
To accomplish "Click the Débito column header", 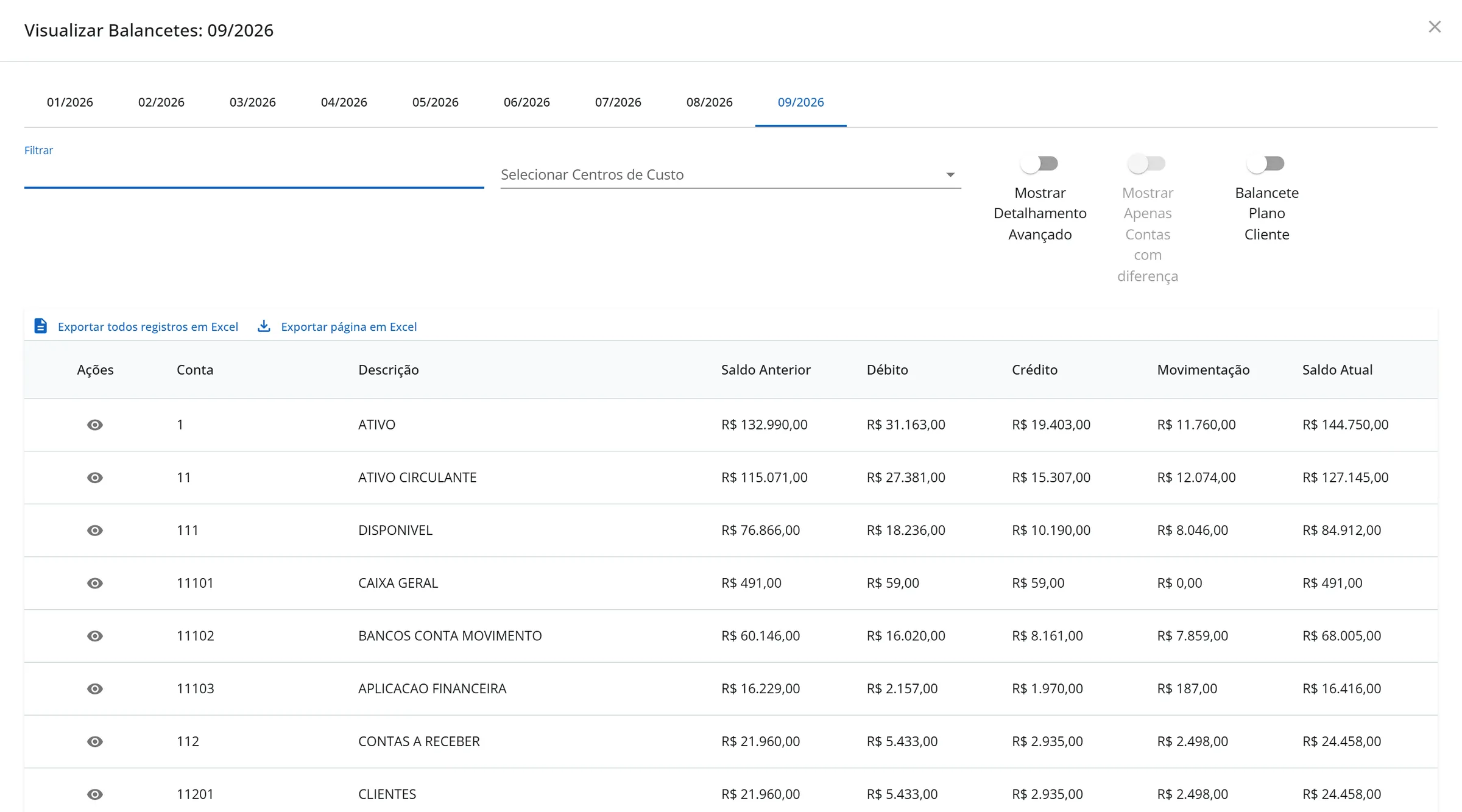I will [887, 370].
